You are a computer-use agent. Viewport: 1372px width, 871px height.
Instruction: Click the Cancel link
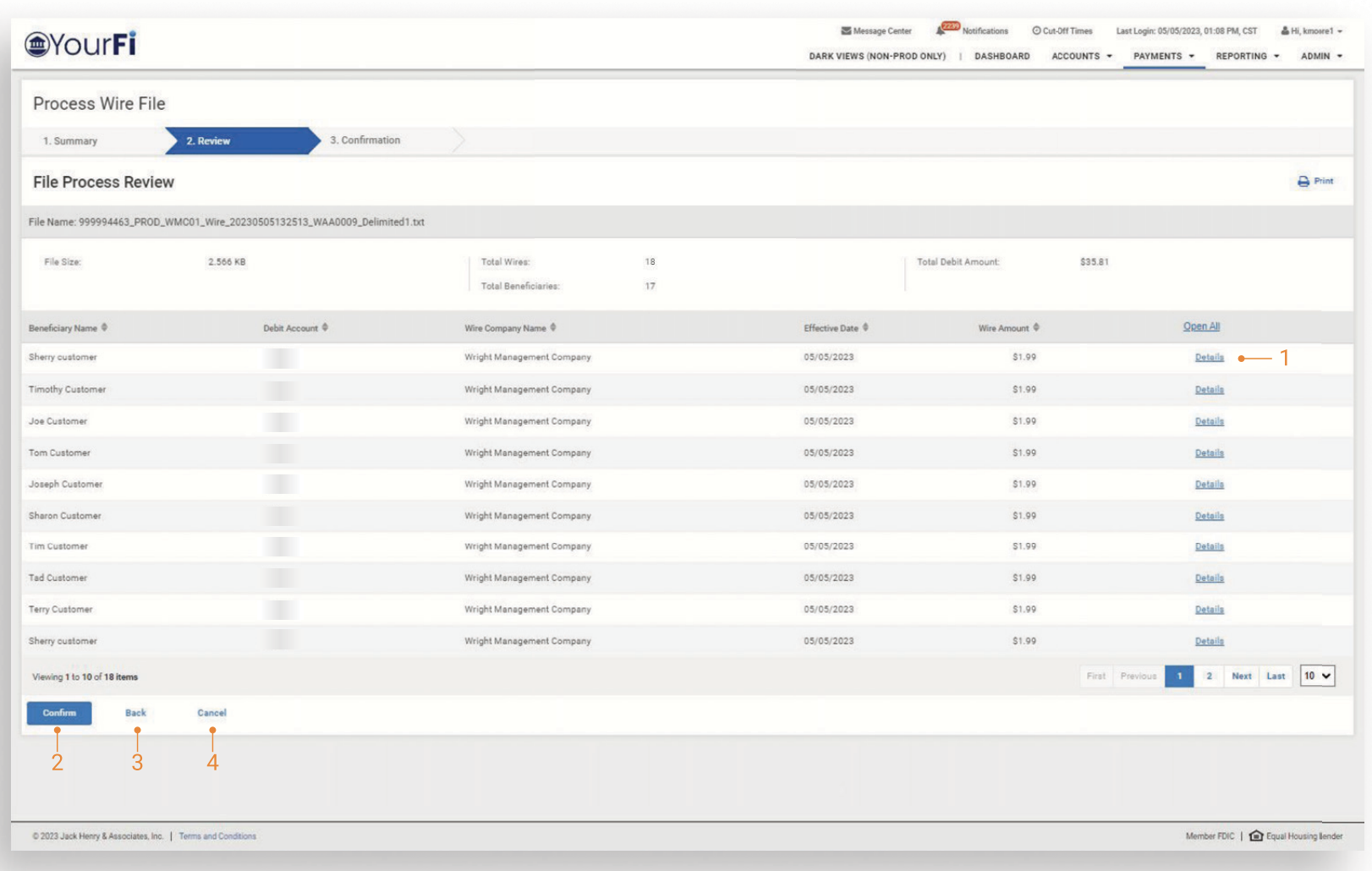pos(211,713)
